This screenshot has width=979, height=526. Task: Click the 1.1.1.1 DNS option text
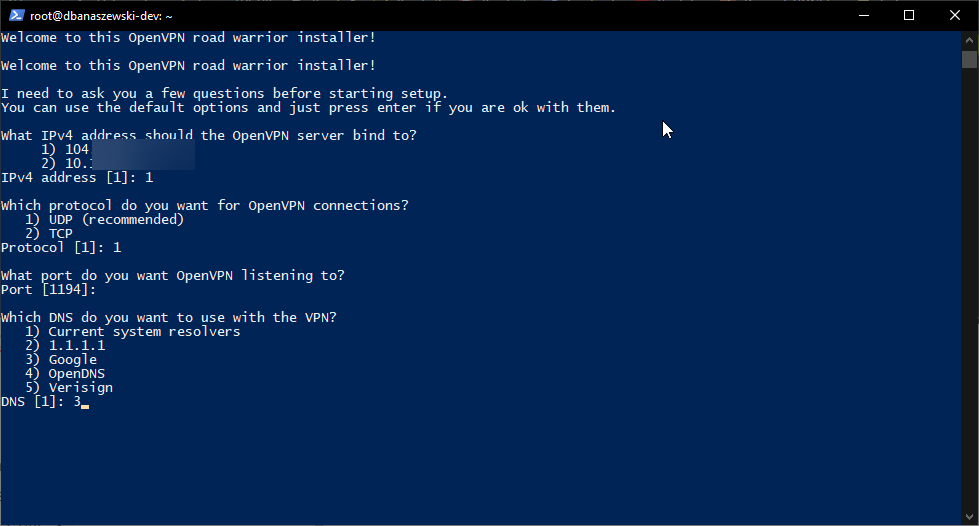tap(76, 346)
